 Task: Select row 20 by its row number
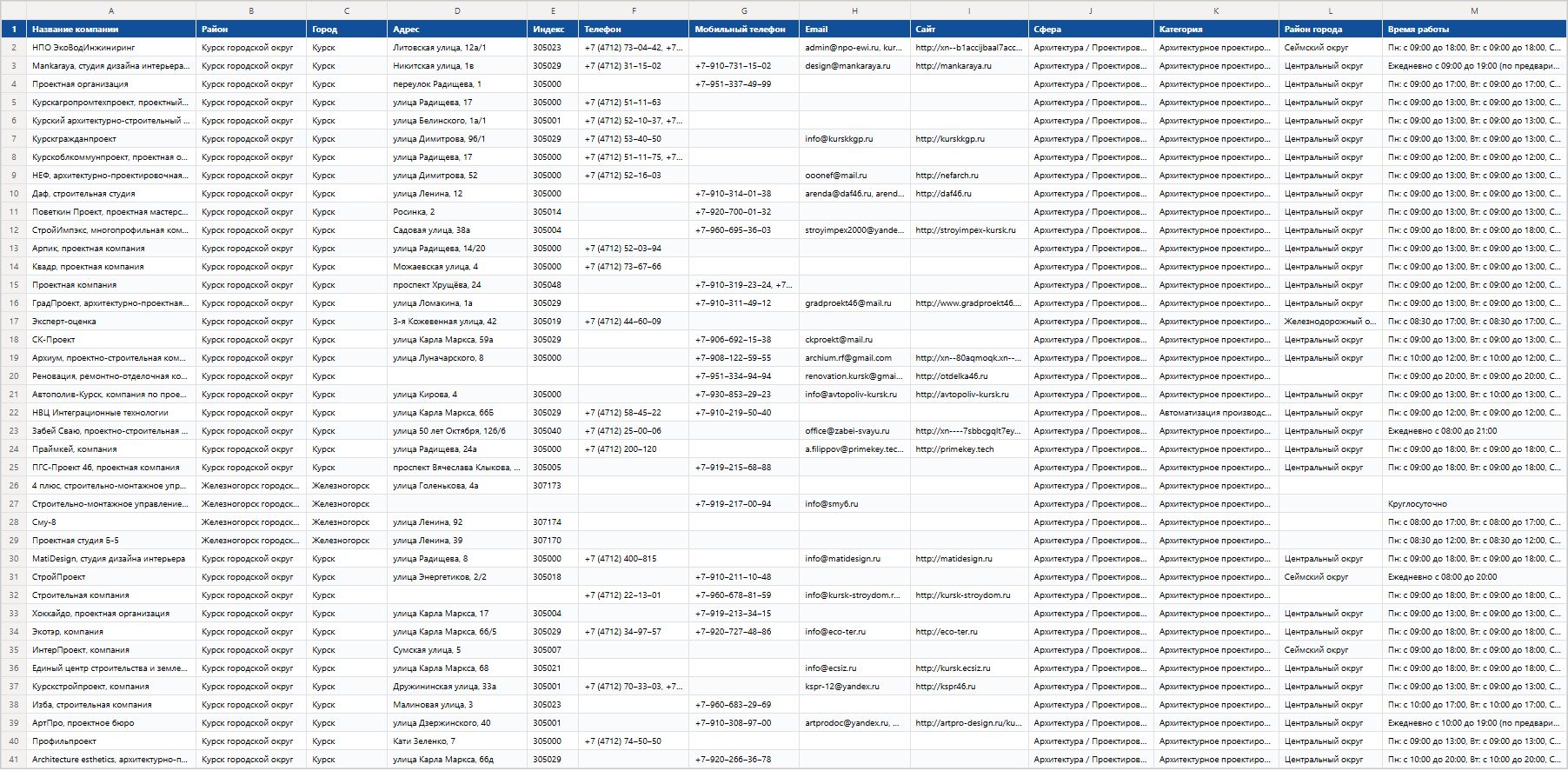13,376
